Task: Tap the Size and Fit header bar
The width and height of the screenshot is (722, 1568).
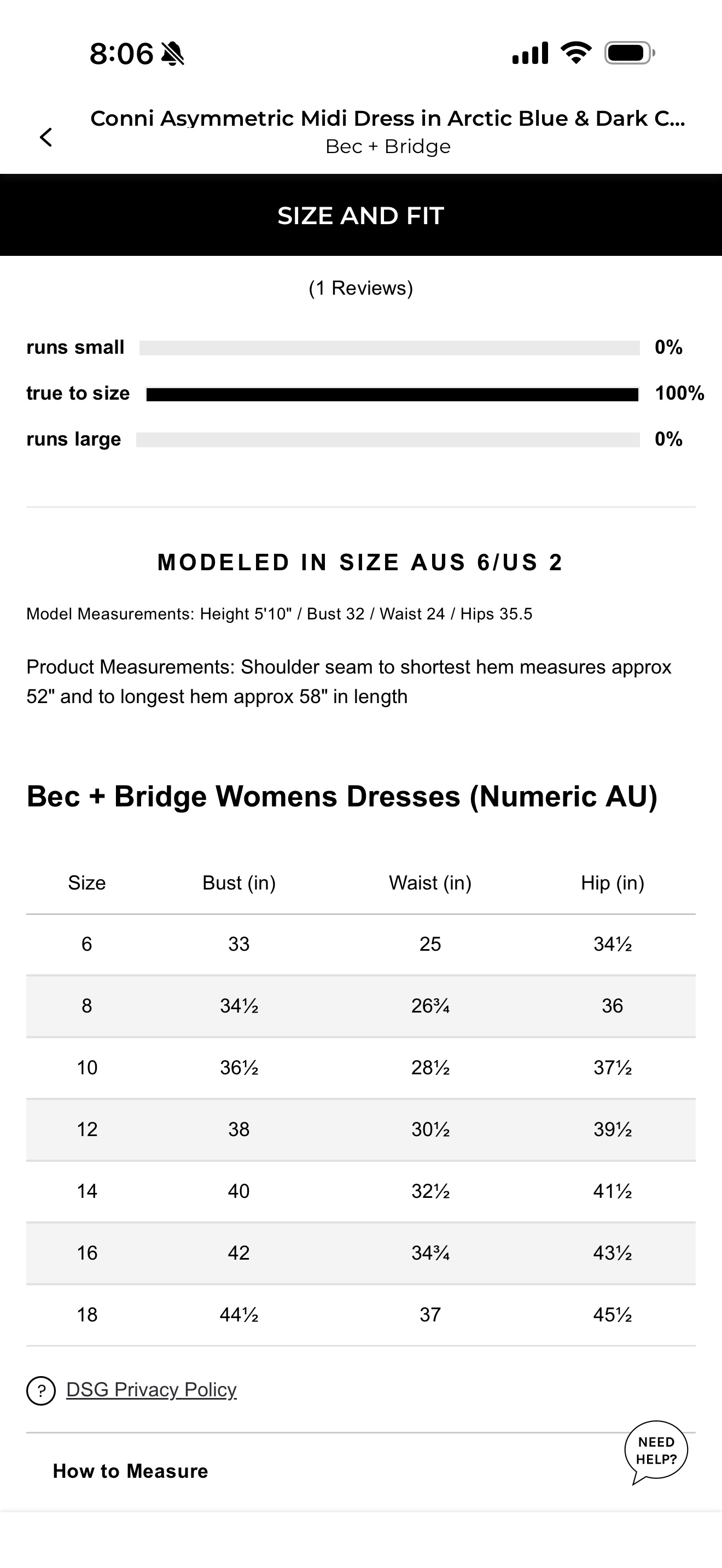Action: 361,215
